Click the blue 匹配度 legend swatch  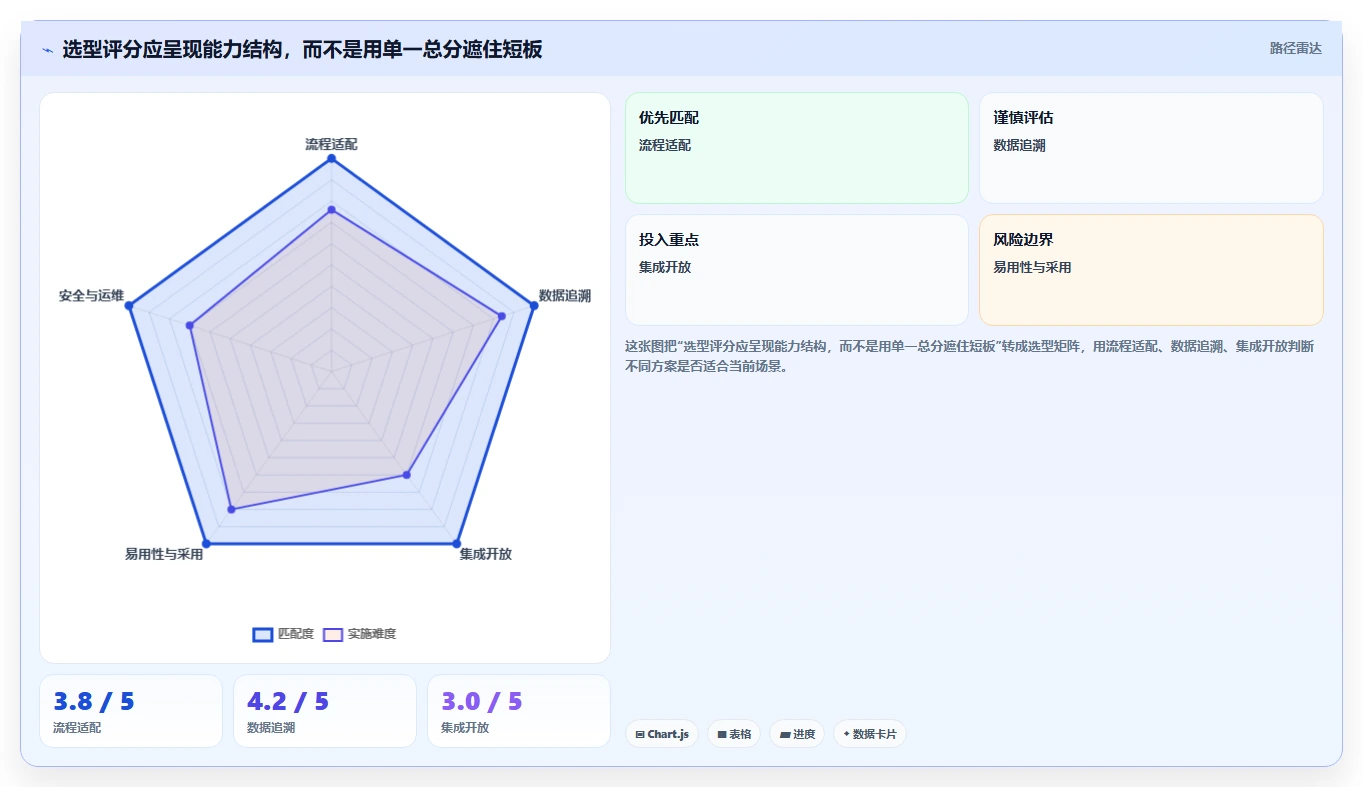click(263, 634)
